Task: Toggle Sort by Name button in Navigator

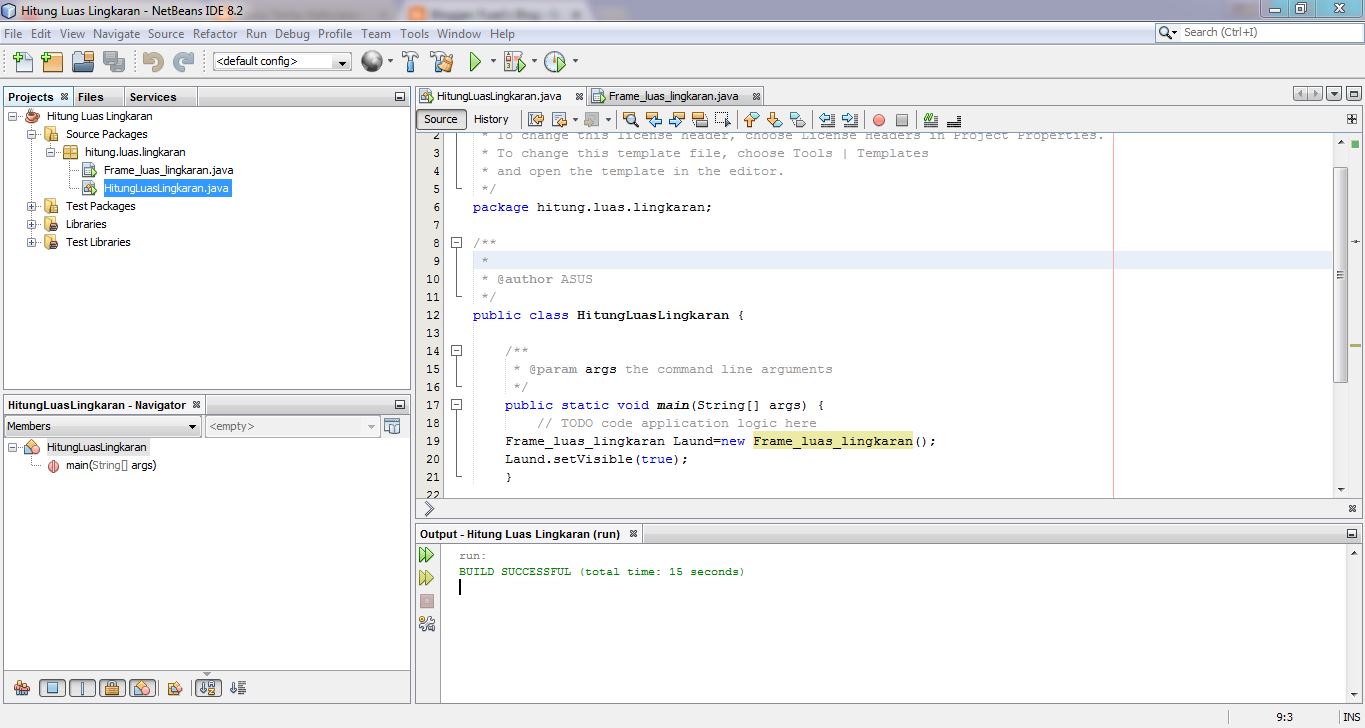Action: 208,688
